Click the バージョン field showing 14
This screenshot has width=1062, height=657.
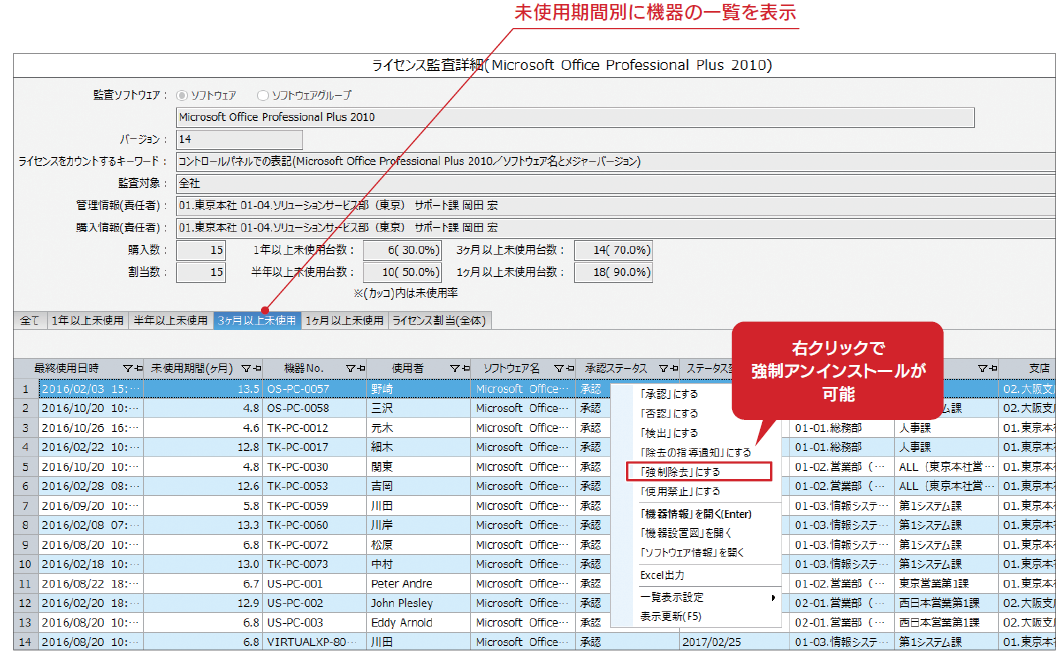[239, 140]
